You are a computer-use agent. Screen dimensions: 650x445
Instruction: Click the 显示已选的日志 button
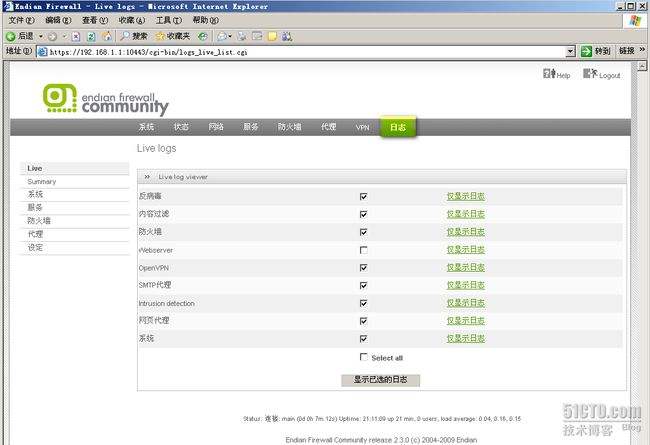tap(380, 380)
